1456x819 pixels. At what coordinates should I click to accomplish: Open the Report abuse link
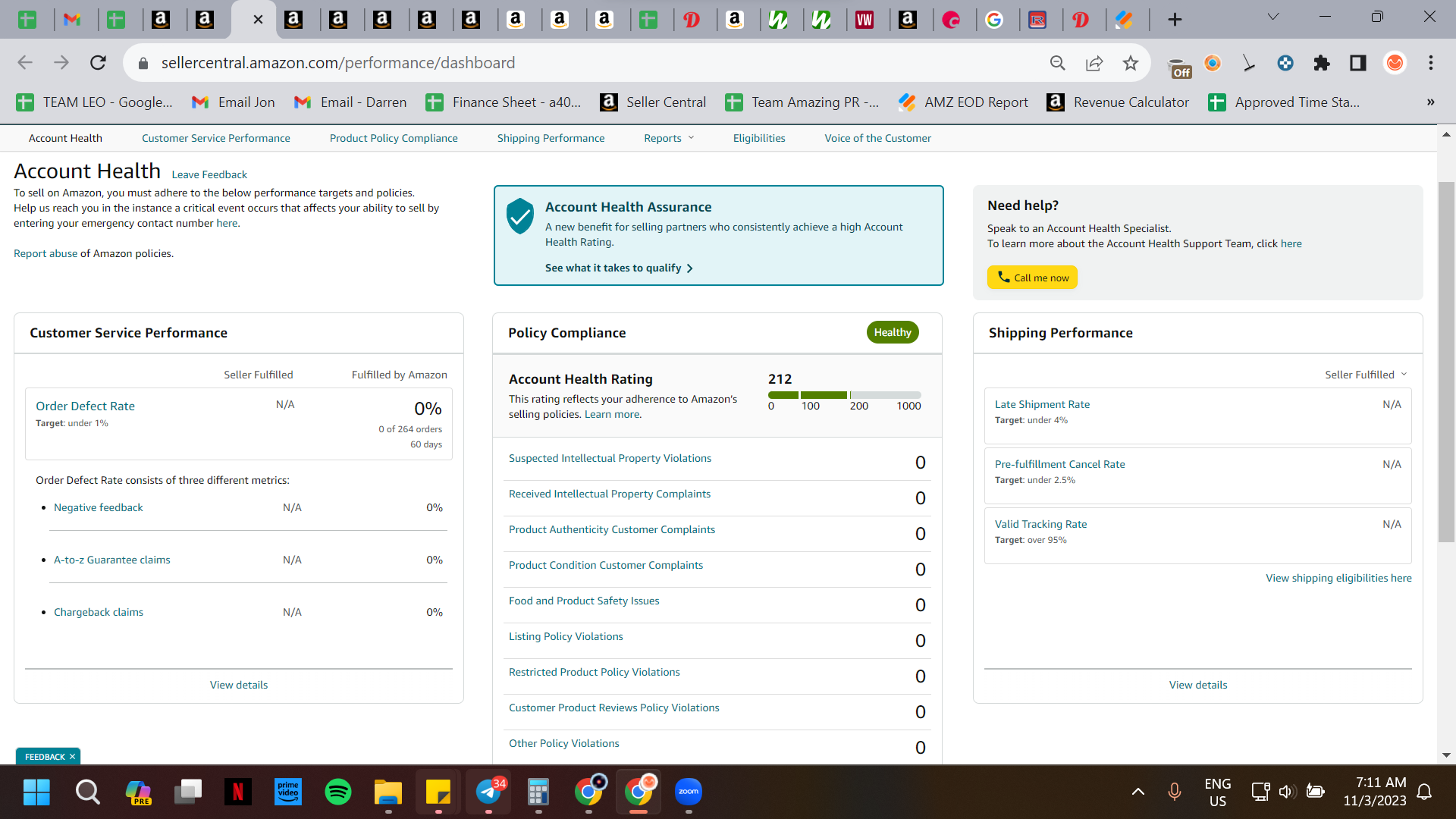tap(45, 253)
